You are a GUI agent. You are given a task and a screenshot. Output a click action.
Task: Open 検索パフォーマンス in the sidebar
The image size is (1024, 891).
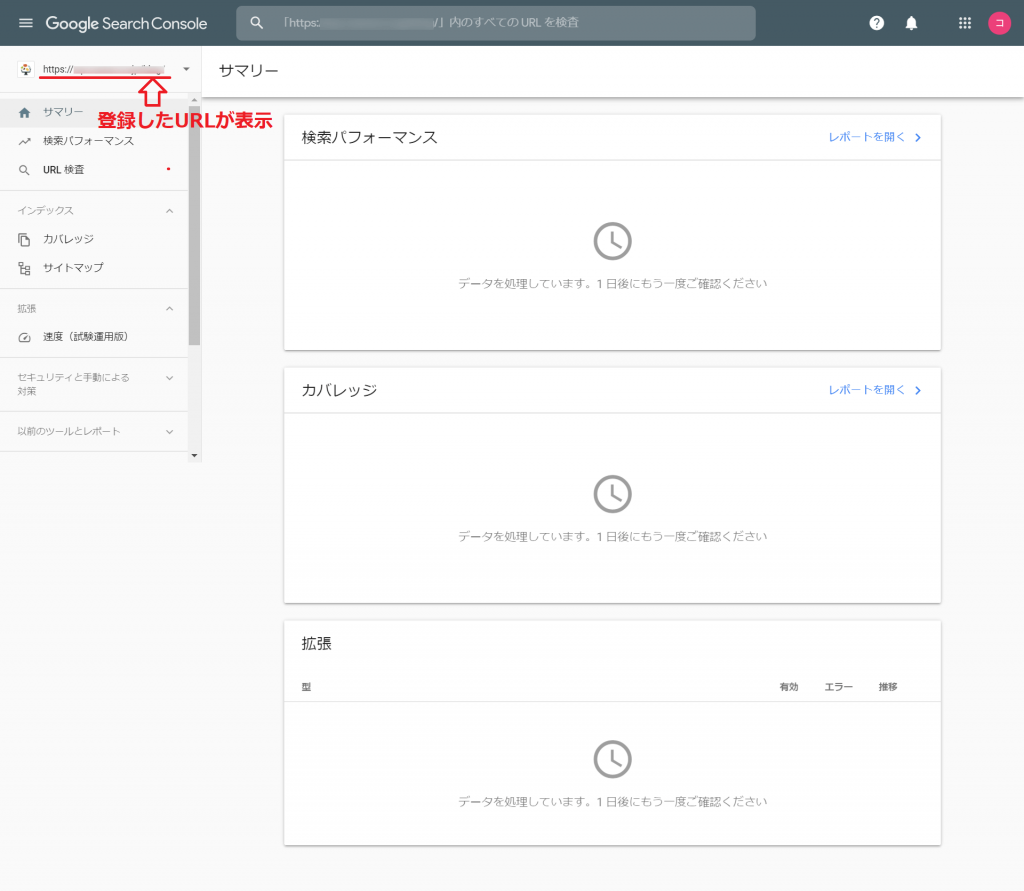coord(88,141)
